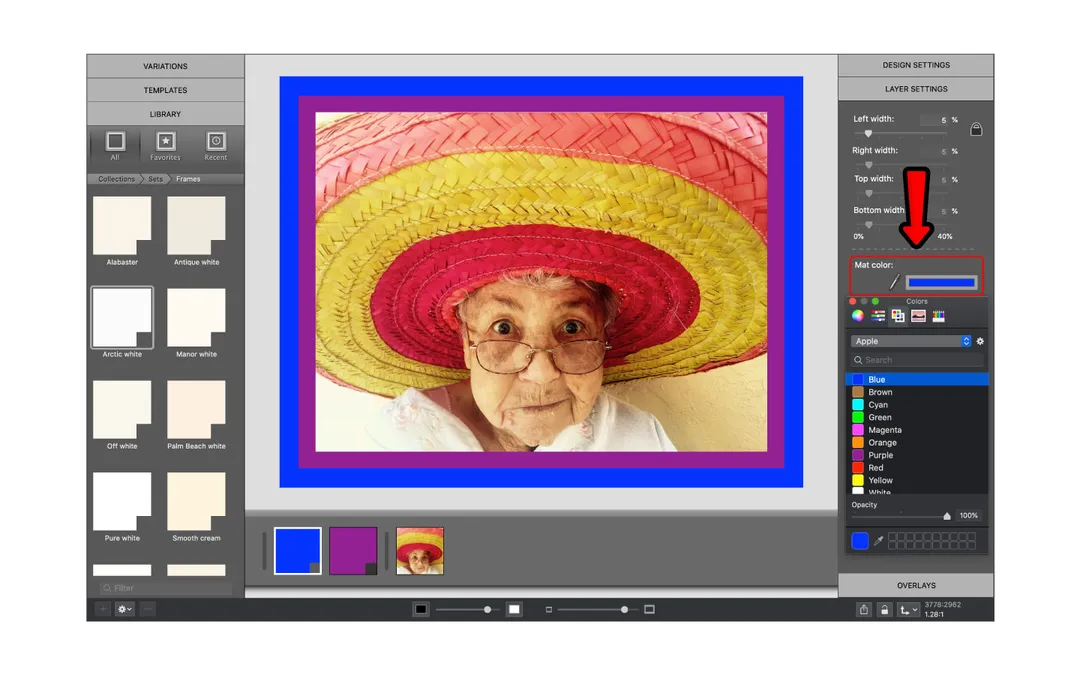1080x675 pixels.
Task: Open the library gear action menu
Action: 125,609
